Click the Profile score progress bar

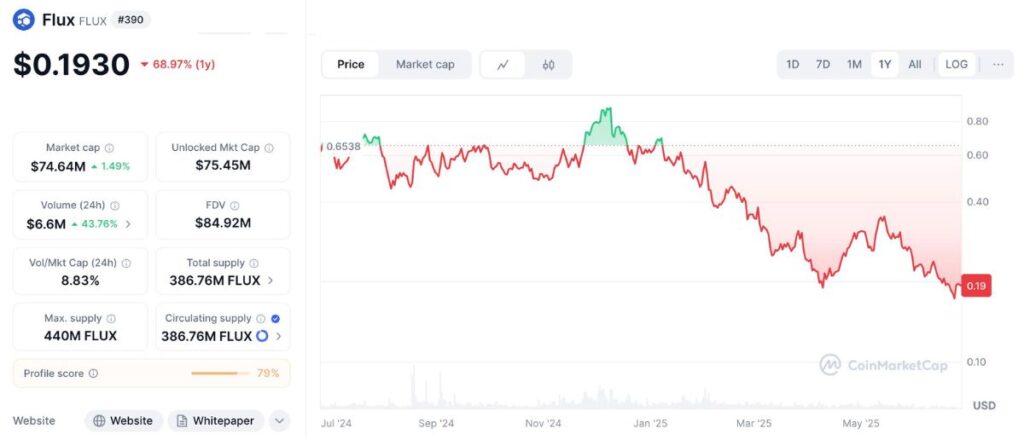pos(220,374)
